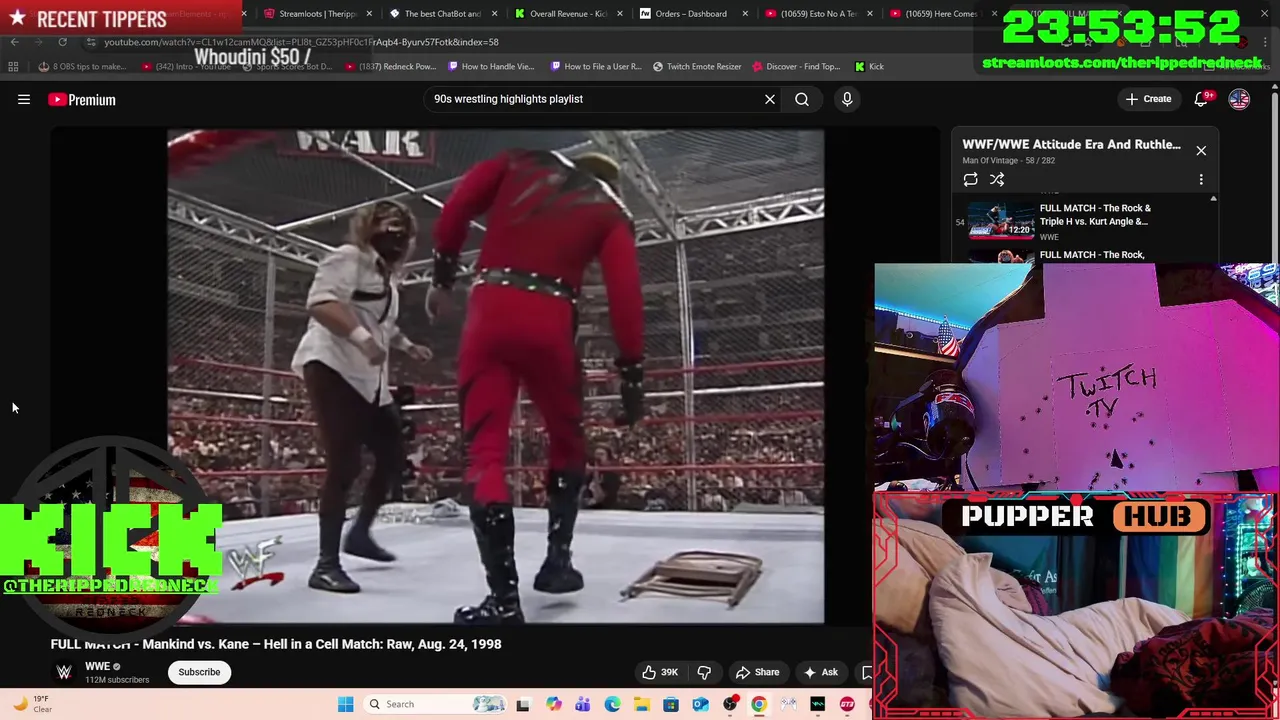This screenshot has width=1280, height=720.
Task: Click the YouTube search magnifier button
Action: [x=802, y=99]
